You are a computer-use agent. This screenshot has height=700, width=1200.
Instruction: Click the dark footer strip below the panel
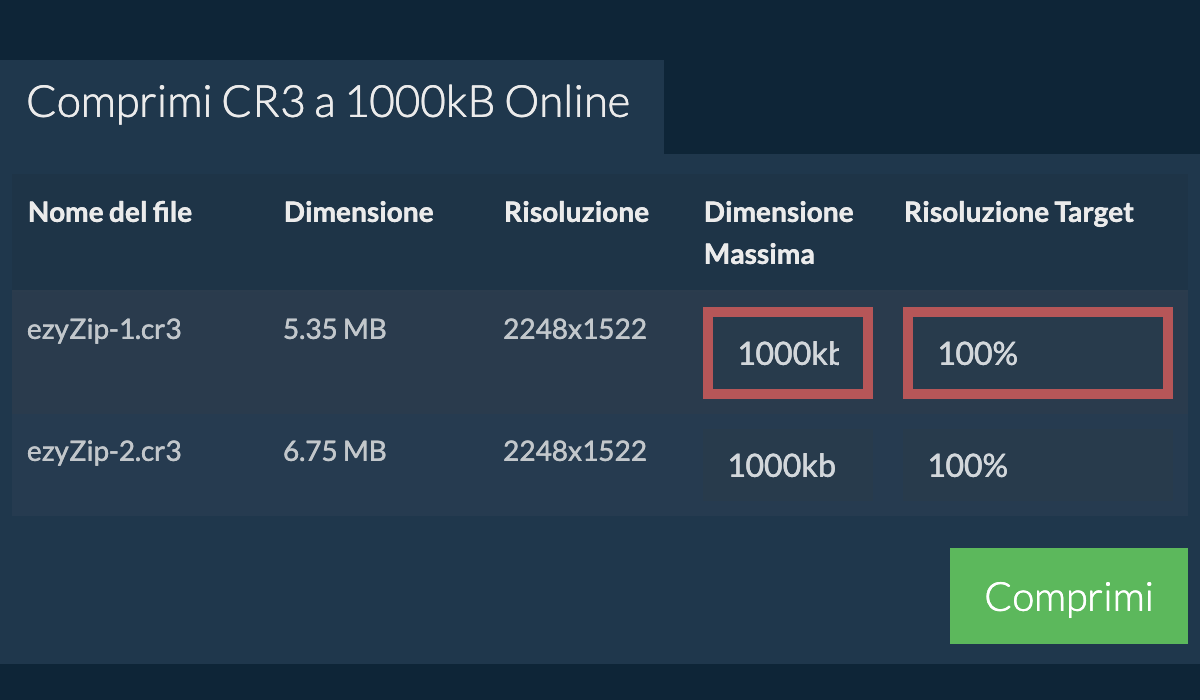(x=600, y=683)
